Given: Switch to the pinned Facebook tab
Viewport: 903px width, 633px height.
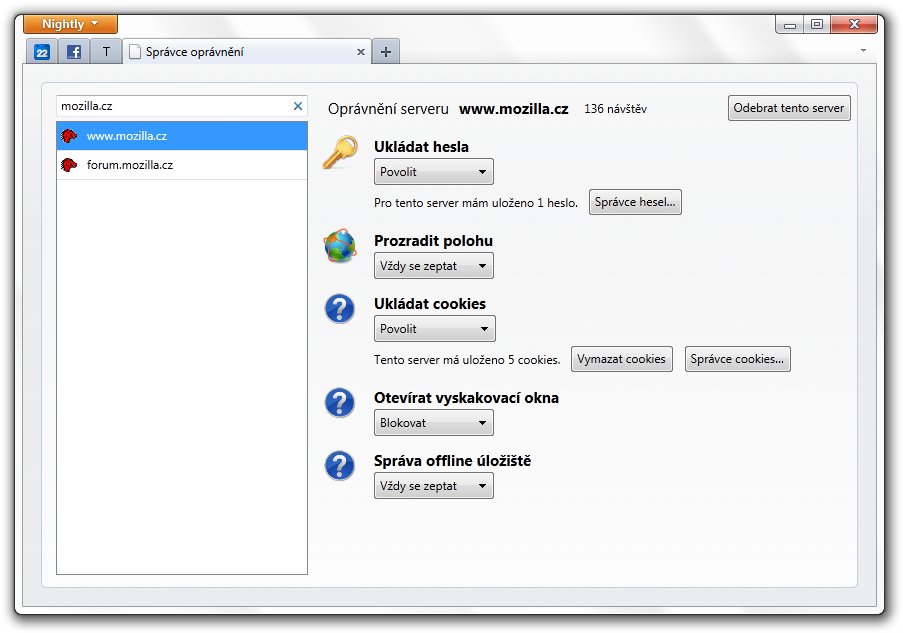Looking at the screenshot, I should [74, 52].
